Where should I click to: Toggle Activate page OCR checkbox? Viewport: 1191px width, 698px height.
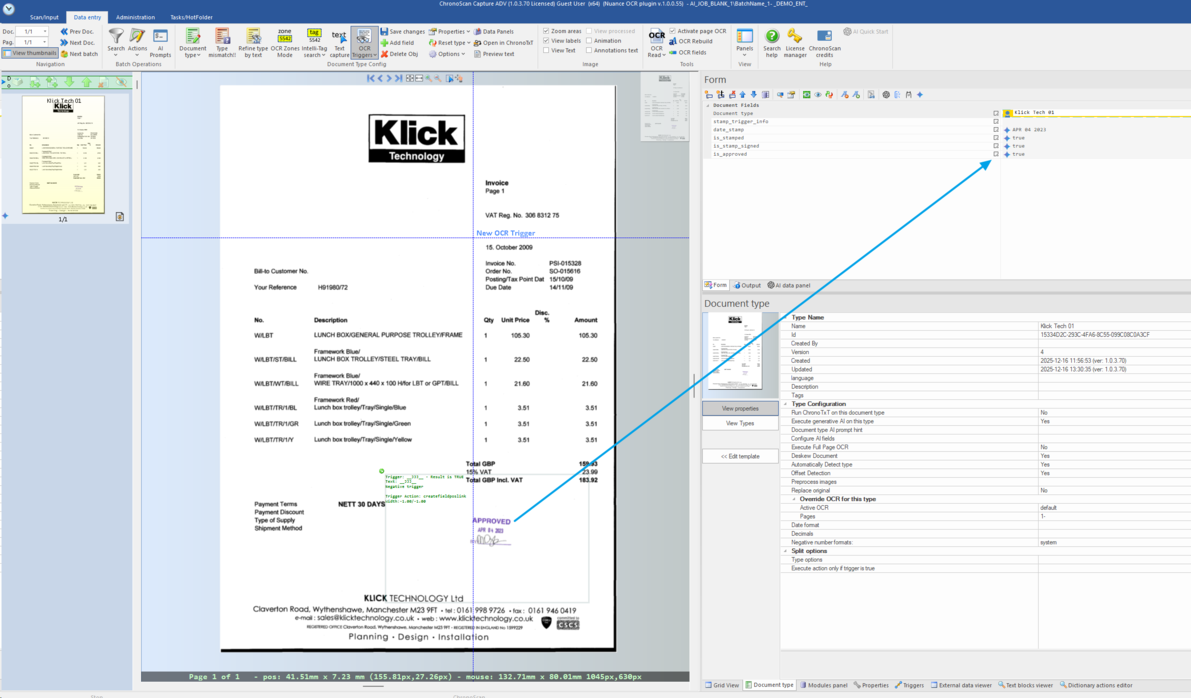tap(672, 31)
